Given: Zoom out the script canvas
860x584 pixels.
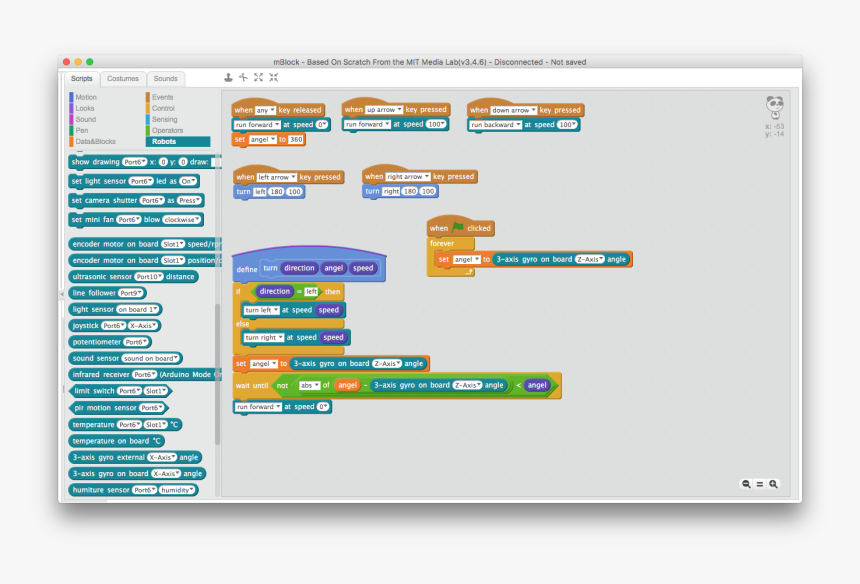Looking at the screenshot, I should pyautogui.click(x=746, y=484).
